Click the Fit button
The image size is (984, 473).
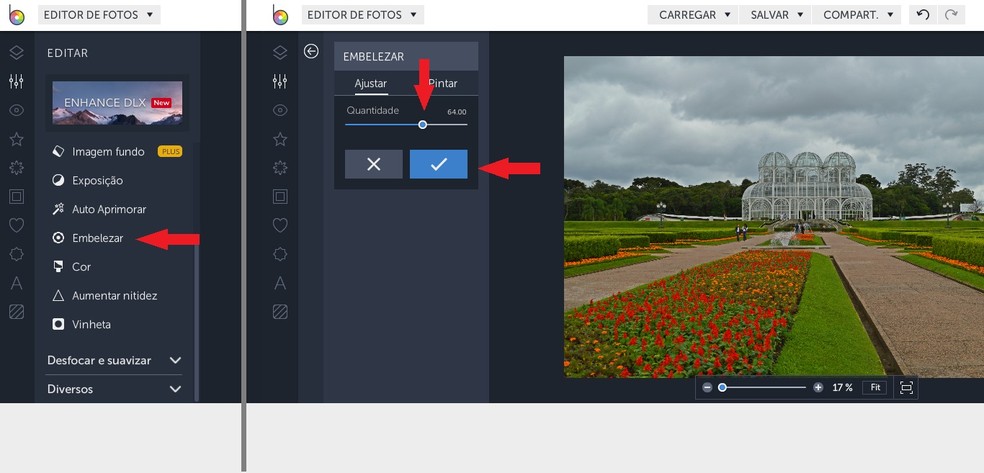coord(875,388)
